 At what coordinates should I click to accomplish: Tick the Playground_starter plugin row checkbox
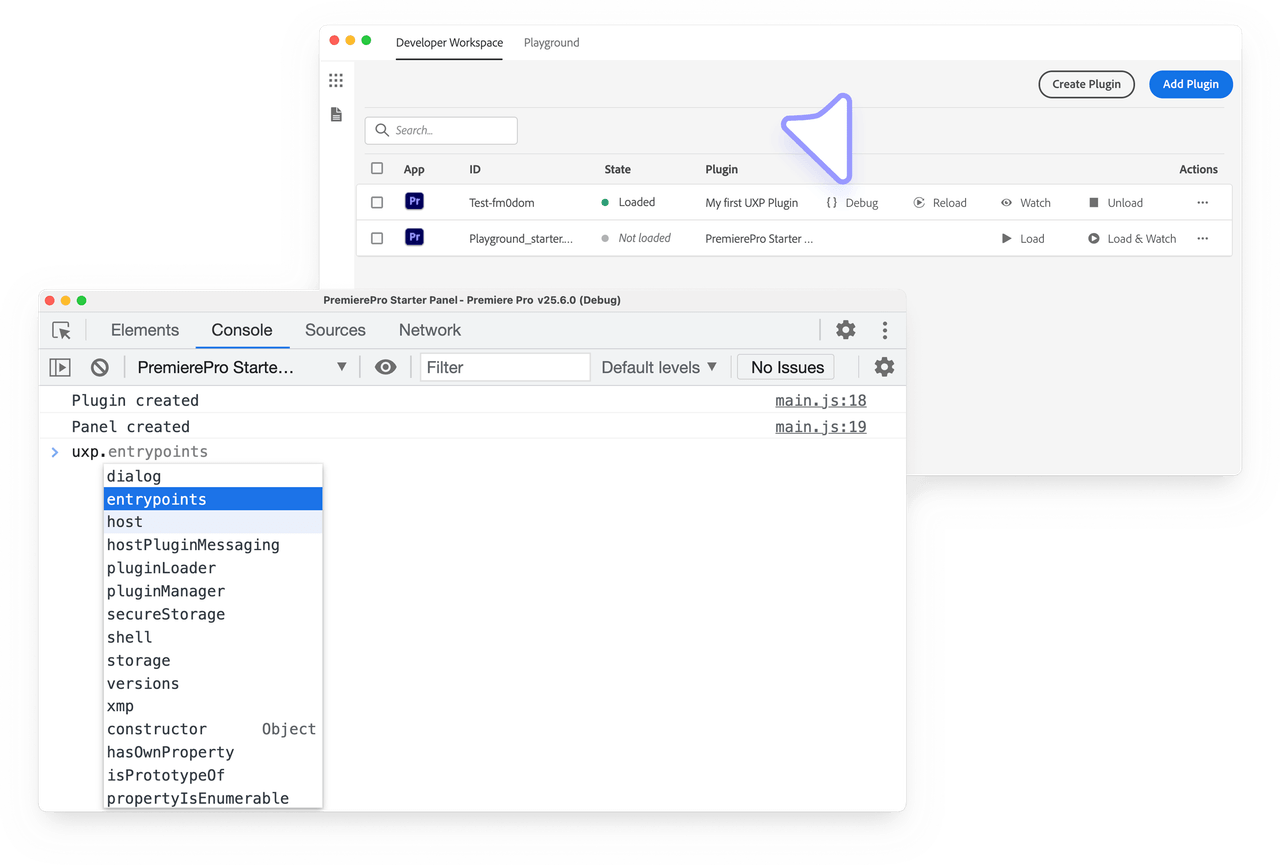(377, 238)
